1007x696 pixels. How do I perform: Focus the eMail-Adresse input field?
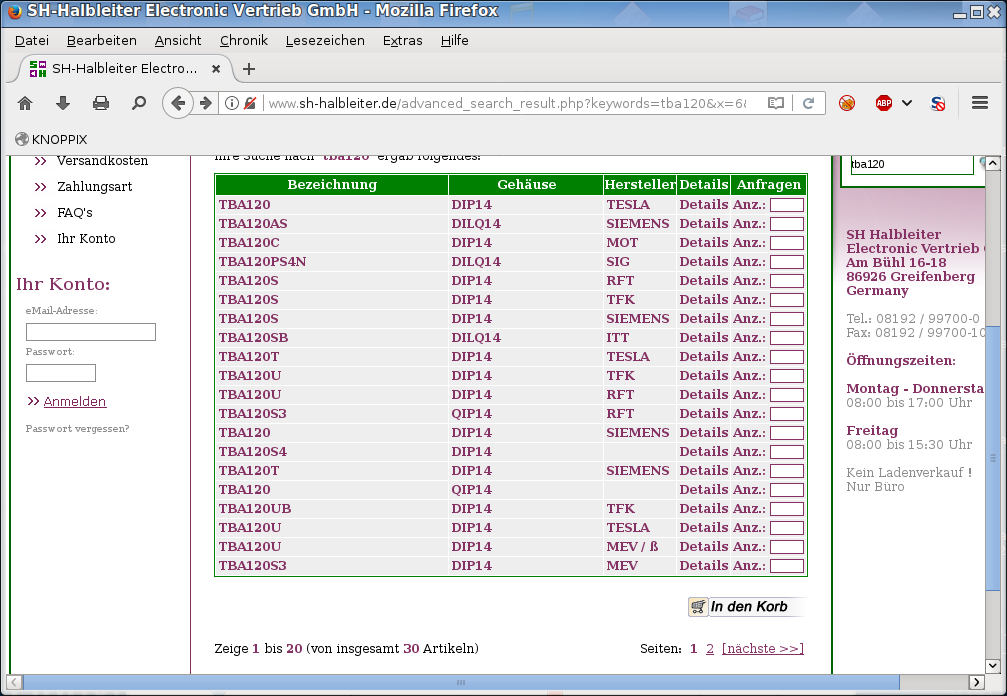coord(91,332)
